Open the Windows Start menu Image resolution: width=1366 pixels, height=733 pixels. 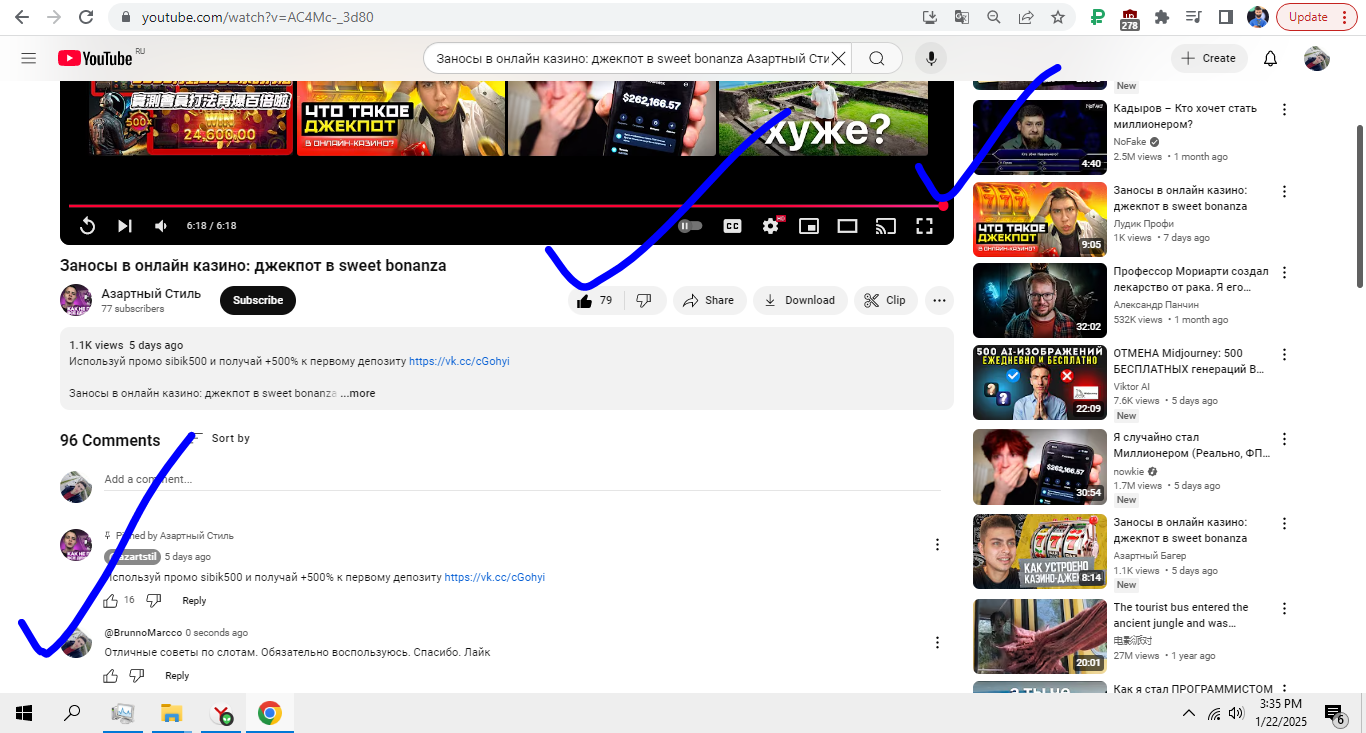24,713
